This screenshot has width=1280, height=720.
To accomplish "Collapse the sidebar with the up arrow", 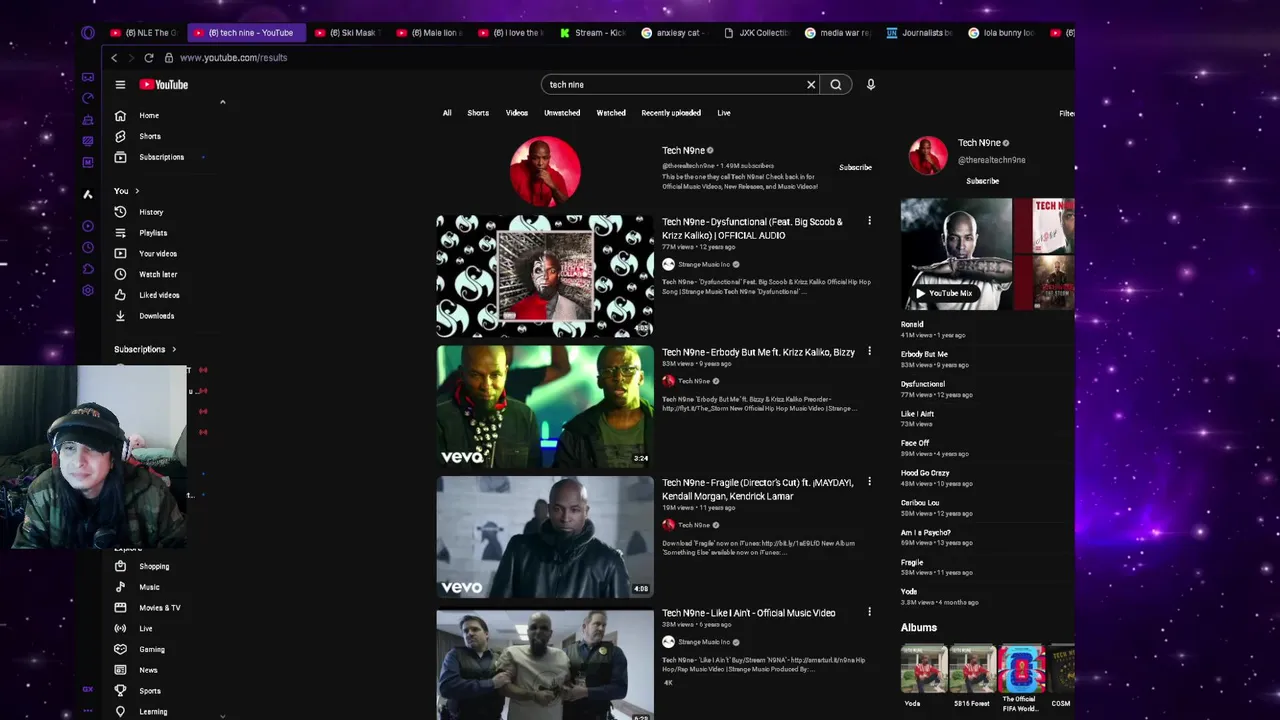I will (x=222, y=102).
